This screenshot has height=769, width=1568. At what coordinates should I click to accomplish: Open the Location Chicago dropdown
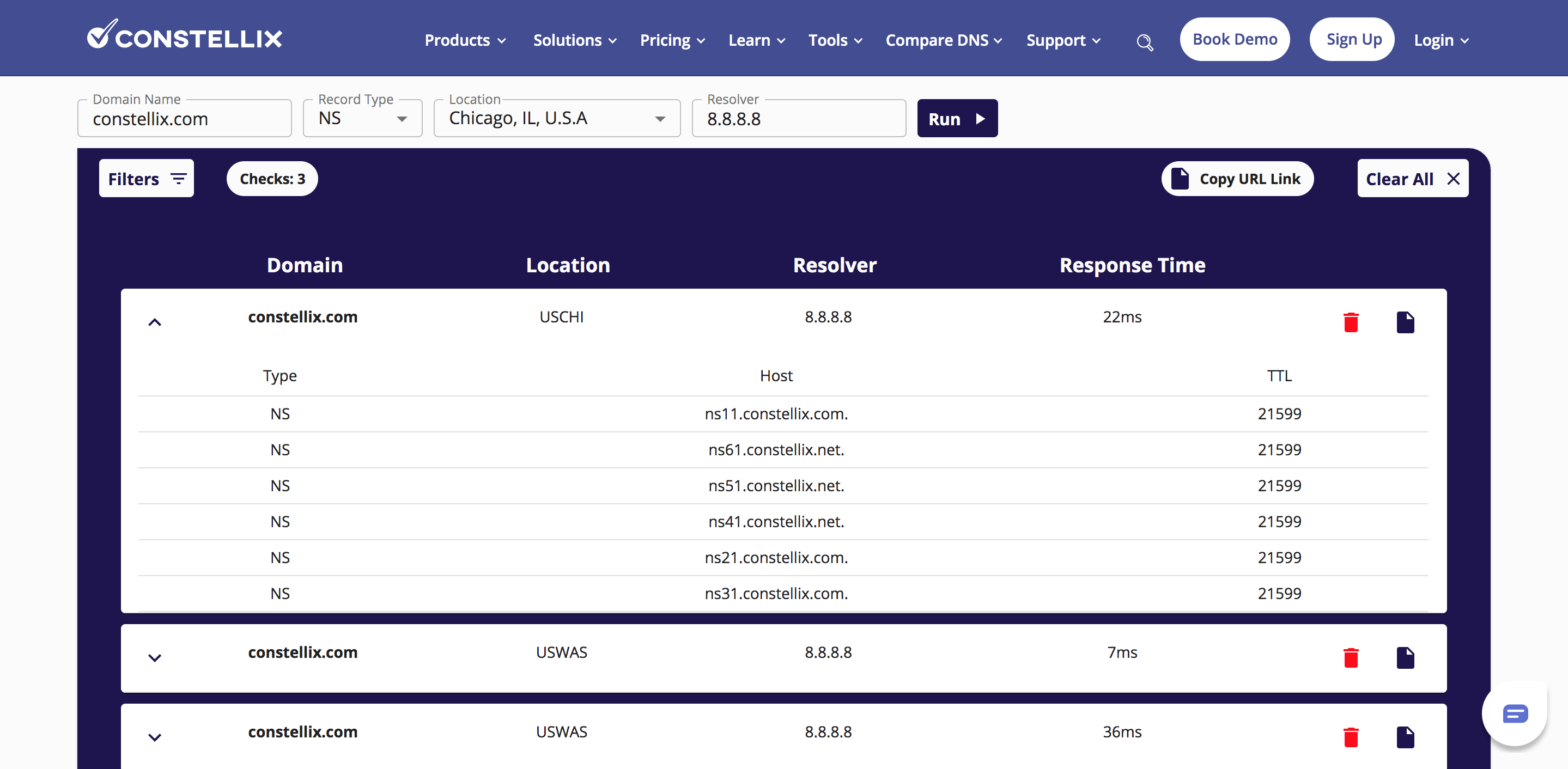point(557,118)
